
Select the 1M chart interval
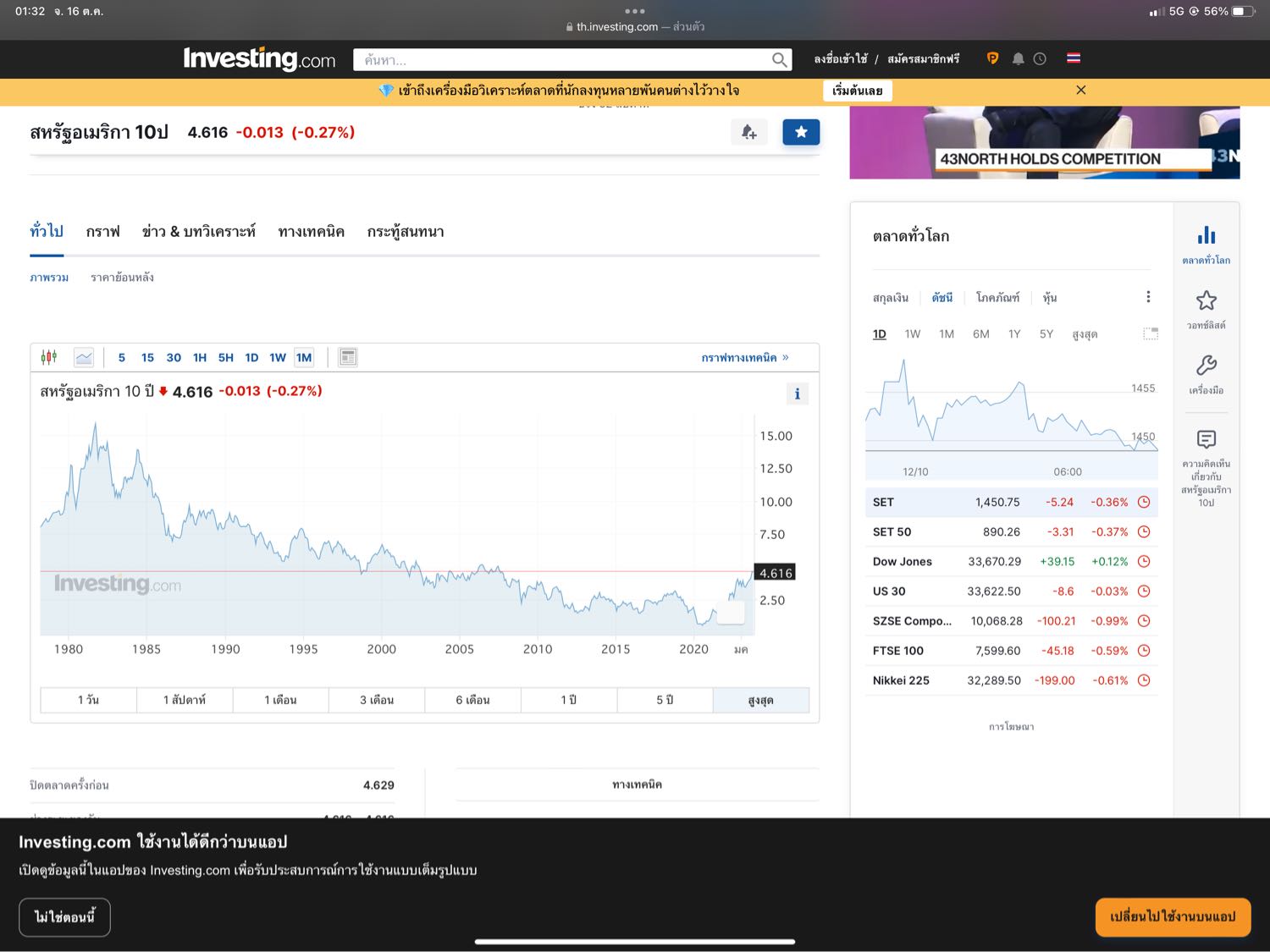pyautogui.click(x=304, y=358)
